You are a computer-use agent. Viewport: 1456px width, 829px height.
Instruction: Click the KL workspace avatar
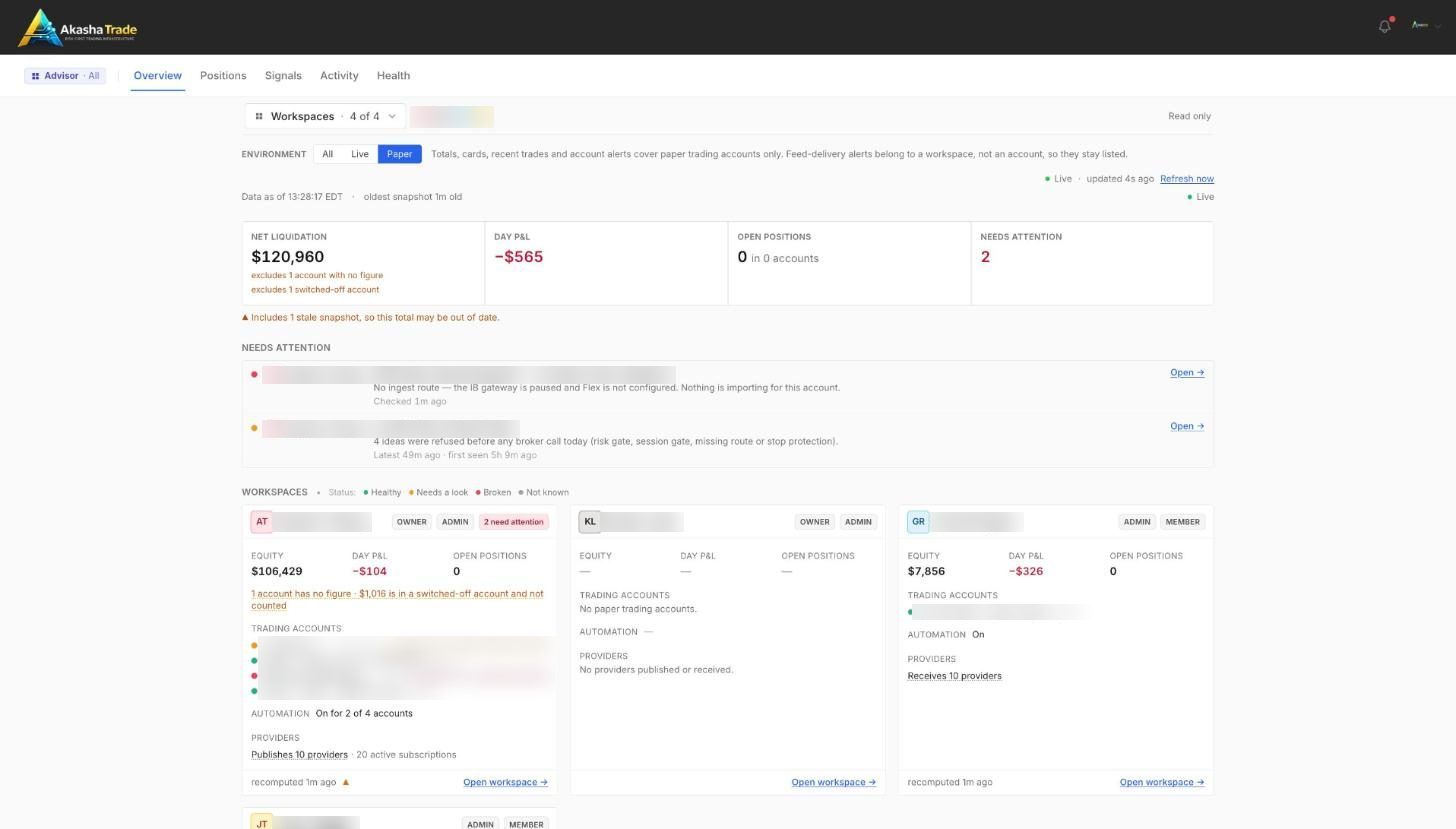(590, 522)
